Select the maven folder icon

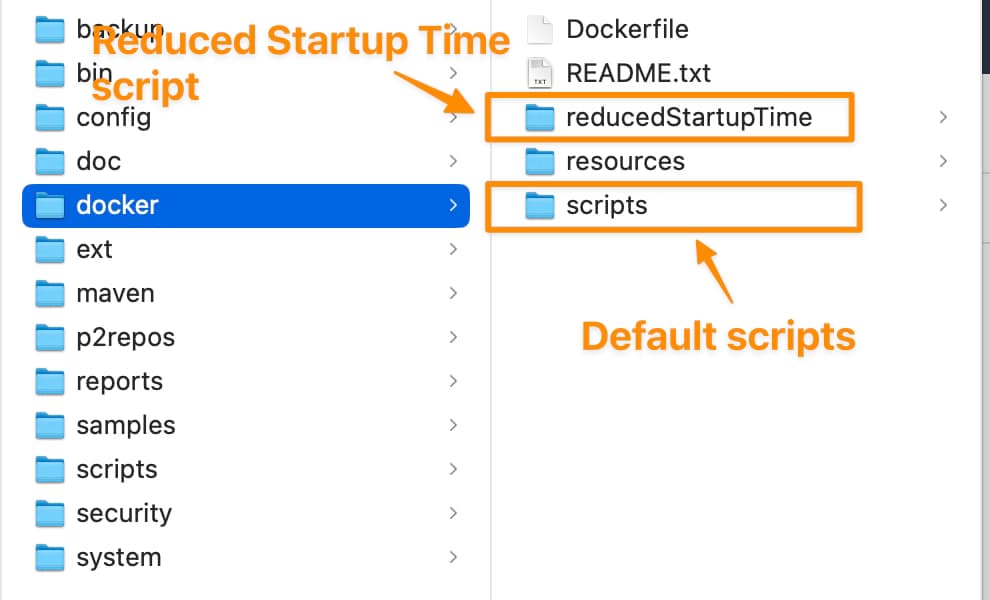point(49,293)
